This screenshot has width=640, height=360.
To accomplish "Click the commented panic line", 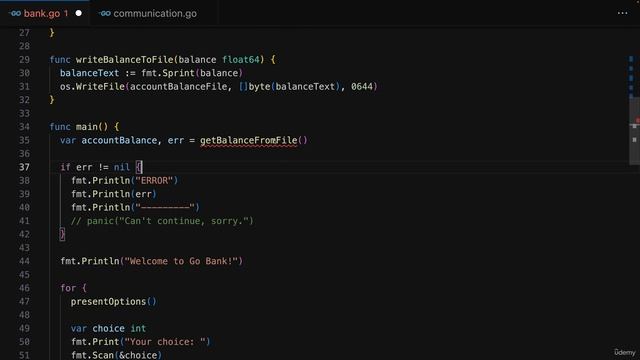I will 162,221.
